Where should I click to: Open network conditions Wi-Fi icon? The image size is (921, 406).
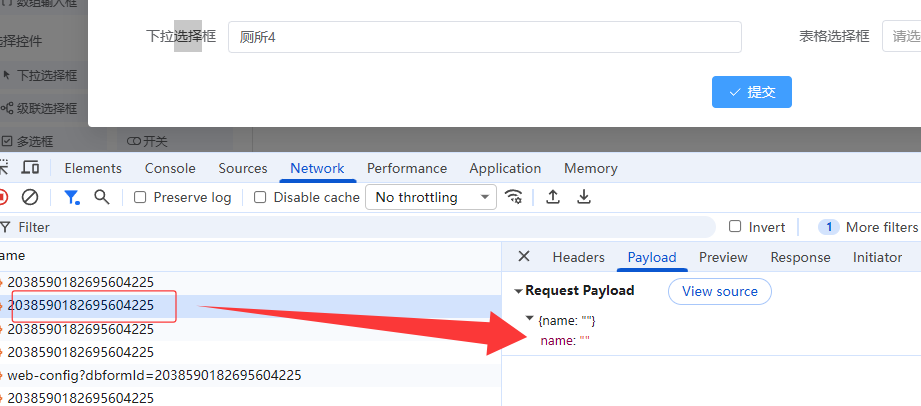(514, 197)
